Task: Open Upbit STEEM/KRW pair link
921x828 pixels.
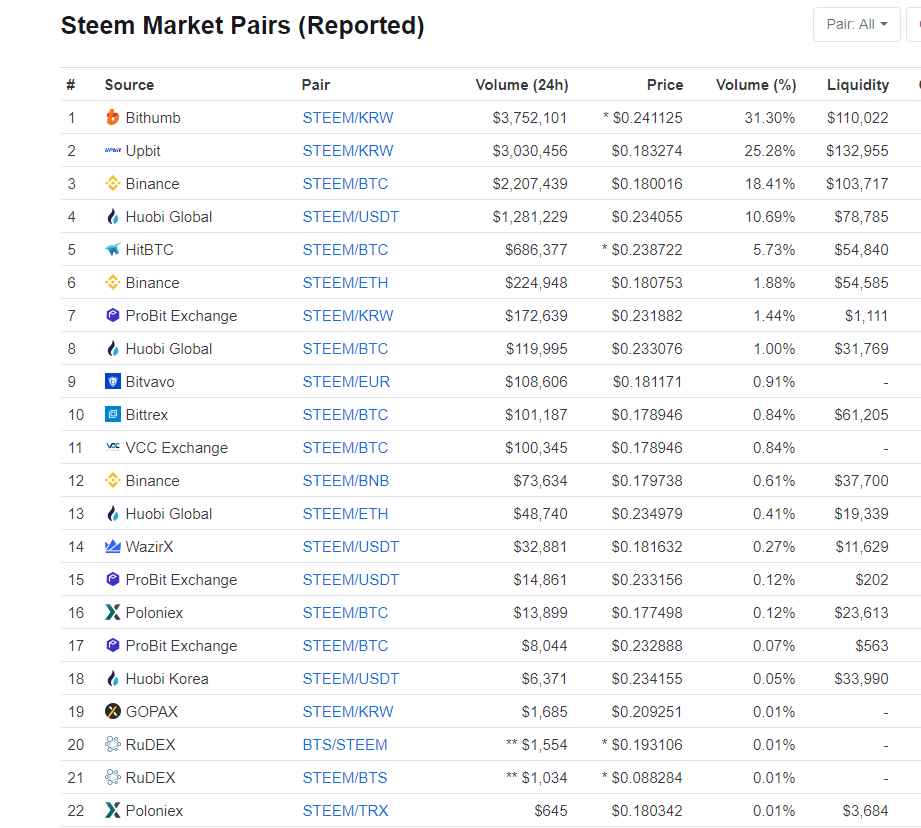Action: pyautogui.click(x=348, y=150)
